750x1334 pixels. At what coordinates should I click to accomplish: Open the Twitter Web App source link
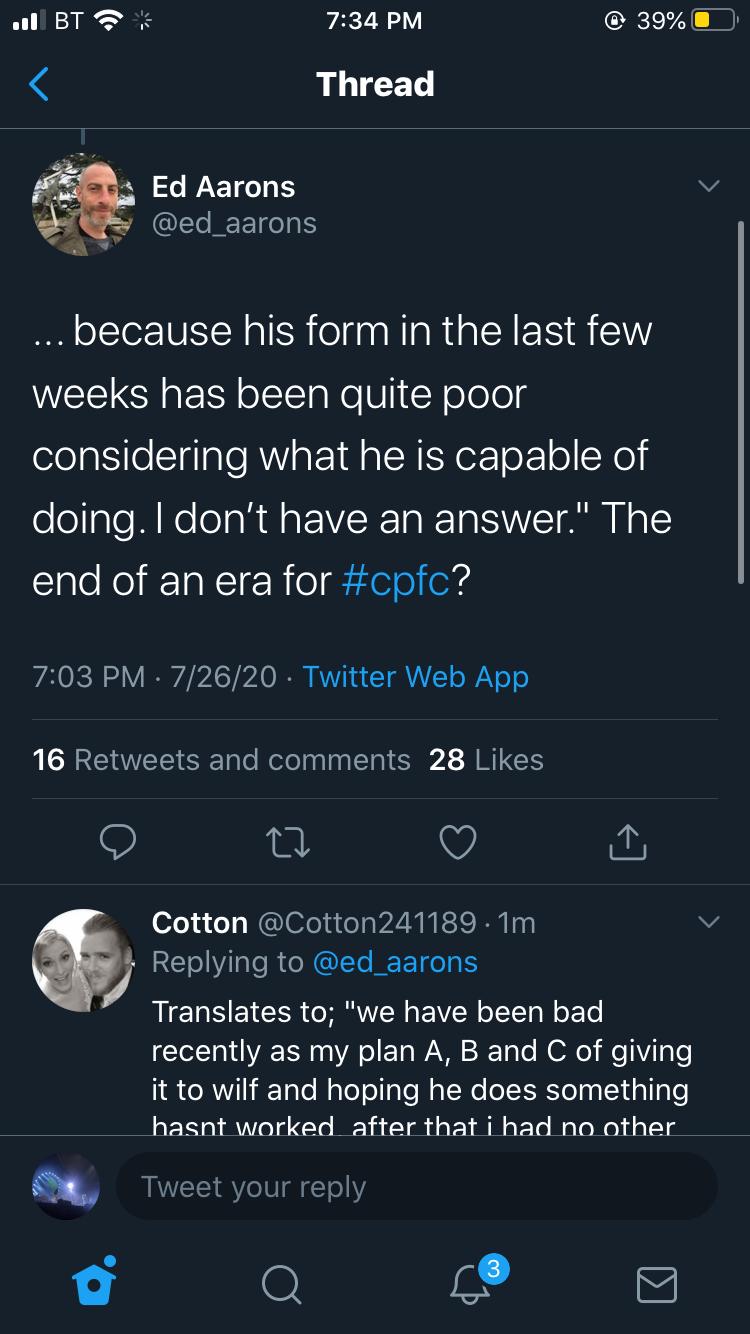click(x=415, y=677)
